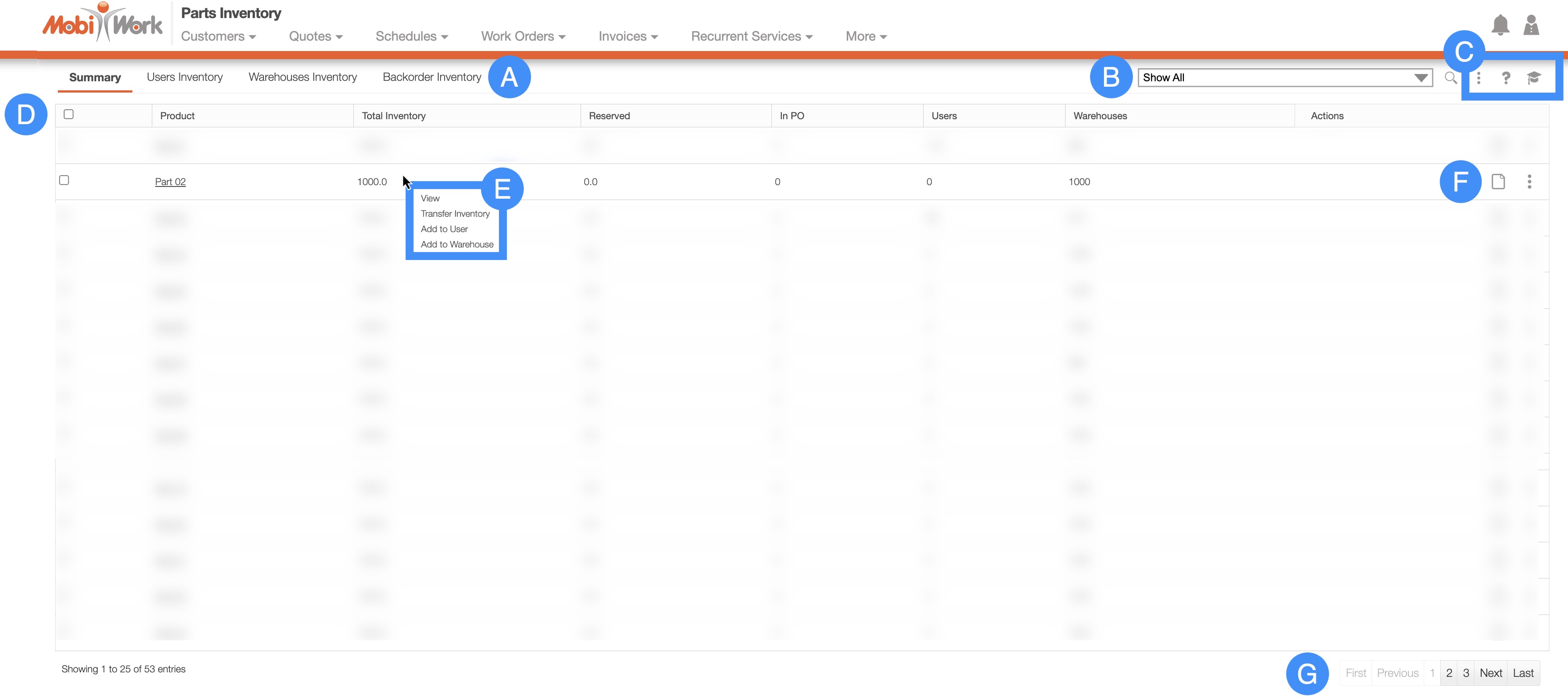
Task: Open Part 02 row three-dot actions menu
Action: pos(1529,181)
